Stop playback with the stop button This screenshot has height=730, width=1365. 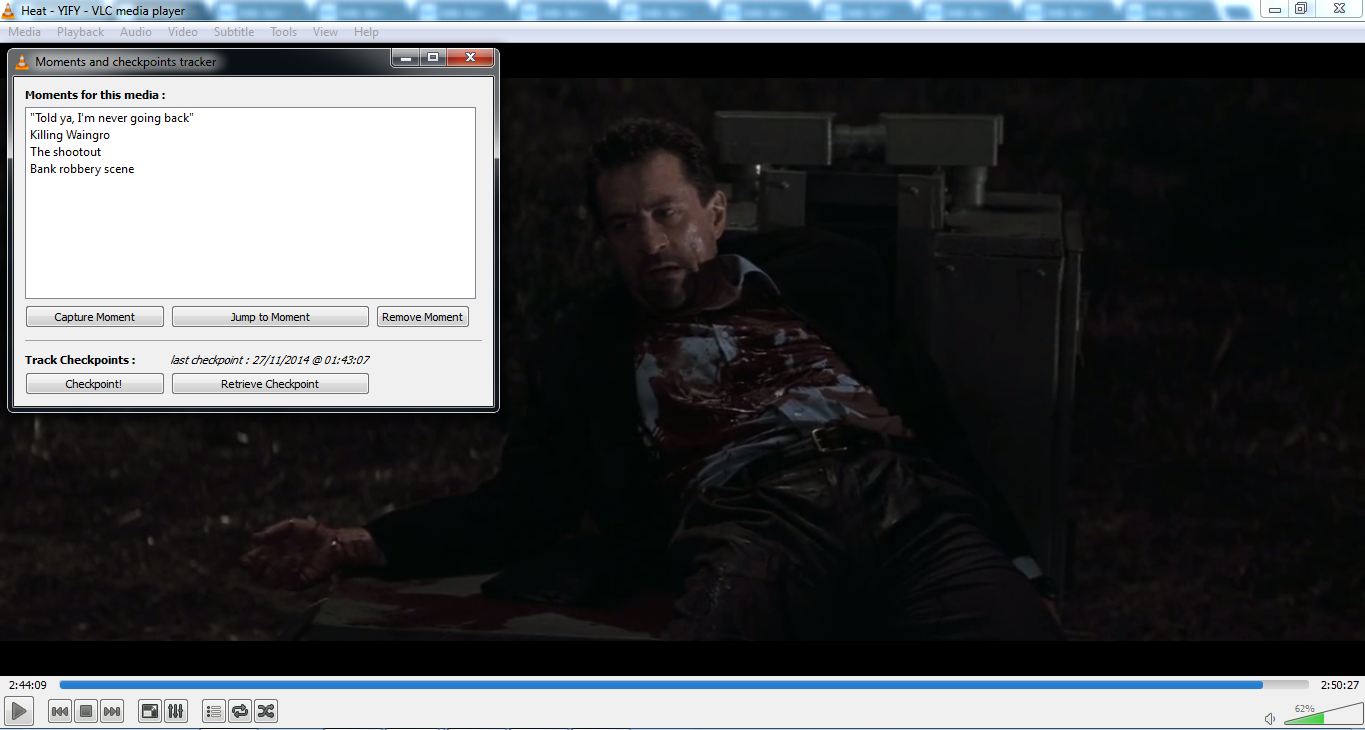click(x=86, y=711)
